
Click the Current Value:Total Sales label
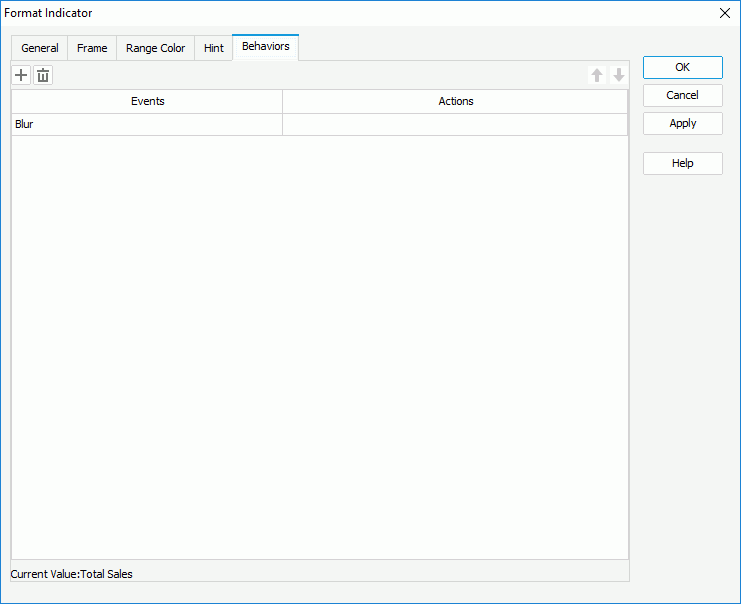tap(72, 574)
